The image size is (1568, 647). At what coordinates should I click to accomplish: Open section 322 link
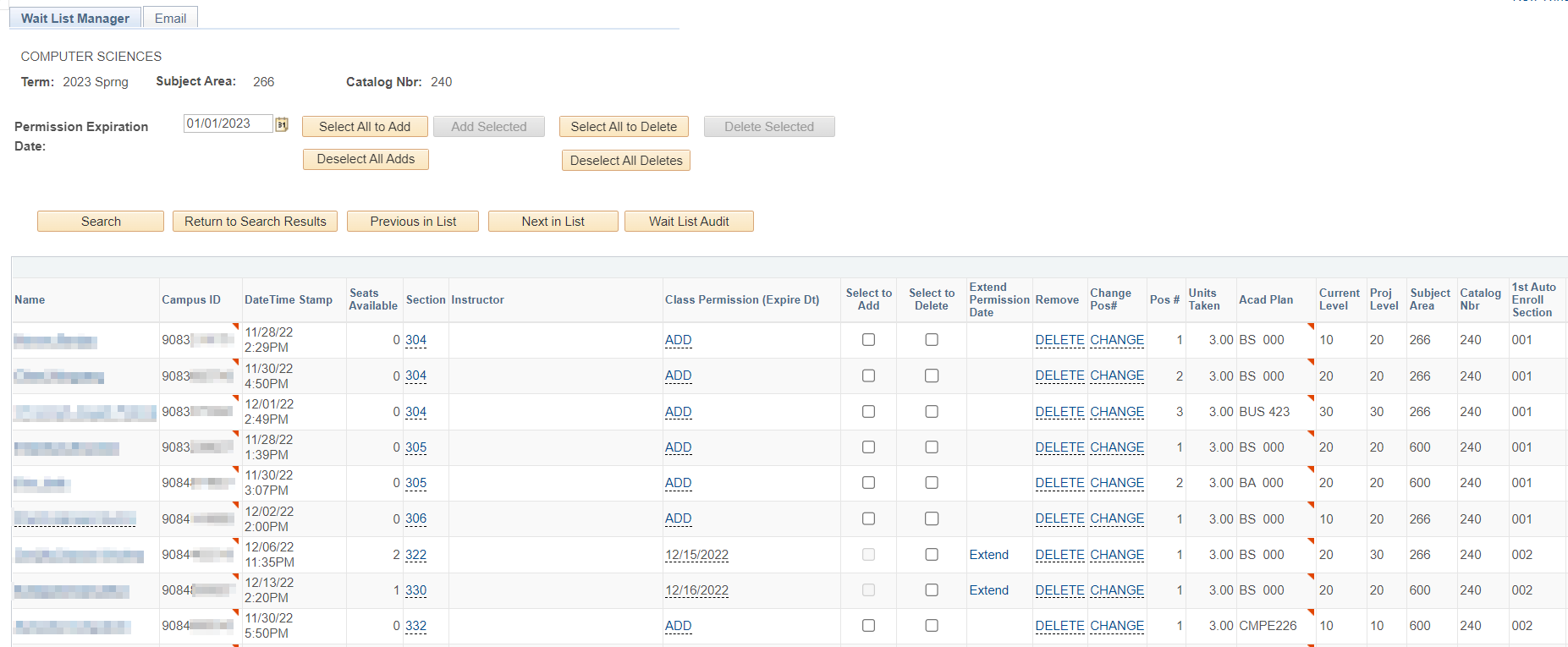click(415, 555)
